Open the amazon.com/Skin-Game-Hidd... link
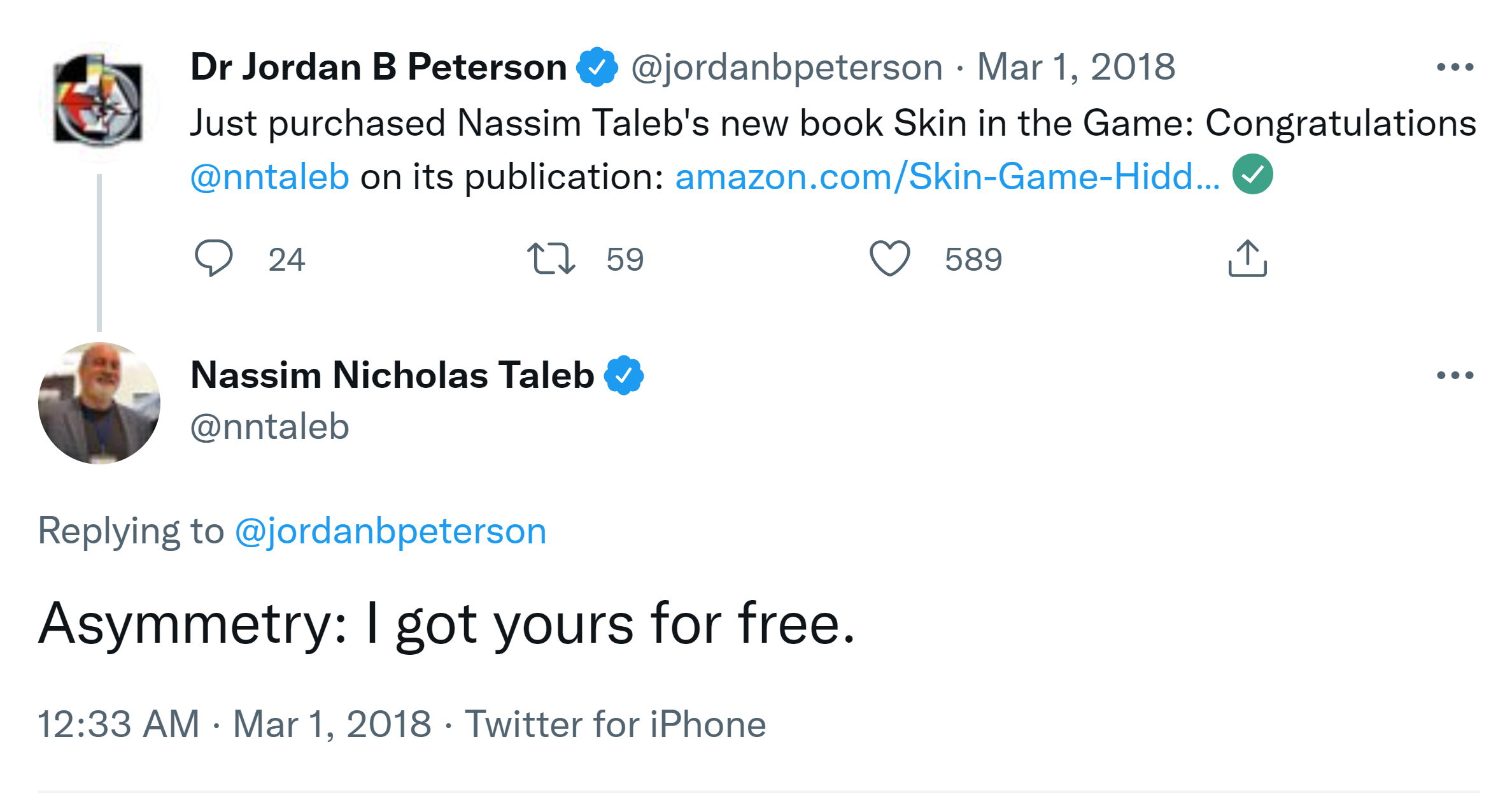Screen dimensions: 1512x802 click(947, 176)
